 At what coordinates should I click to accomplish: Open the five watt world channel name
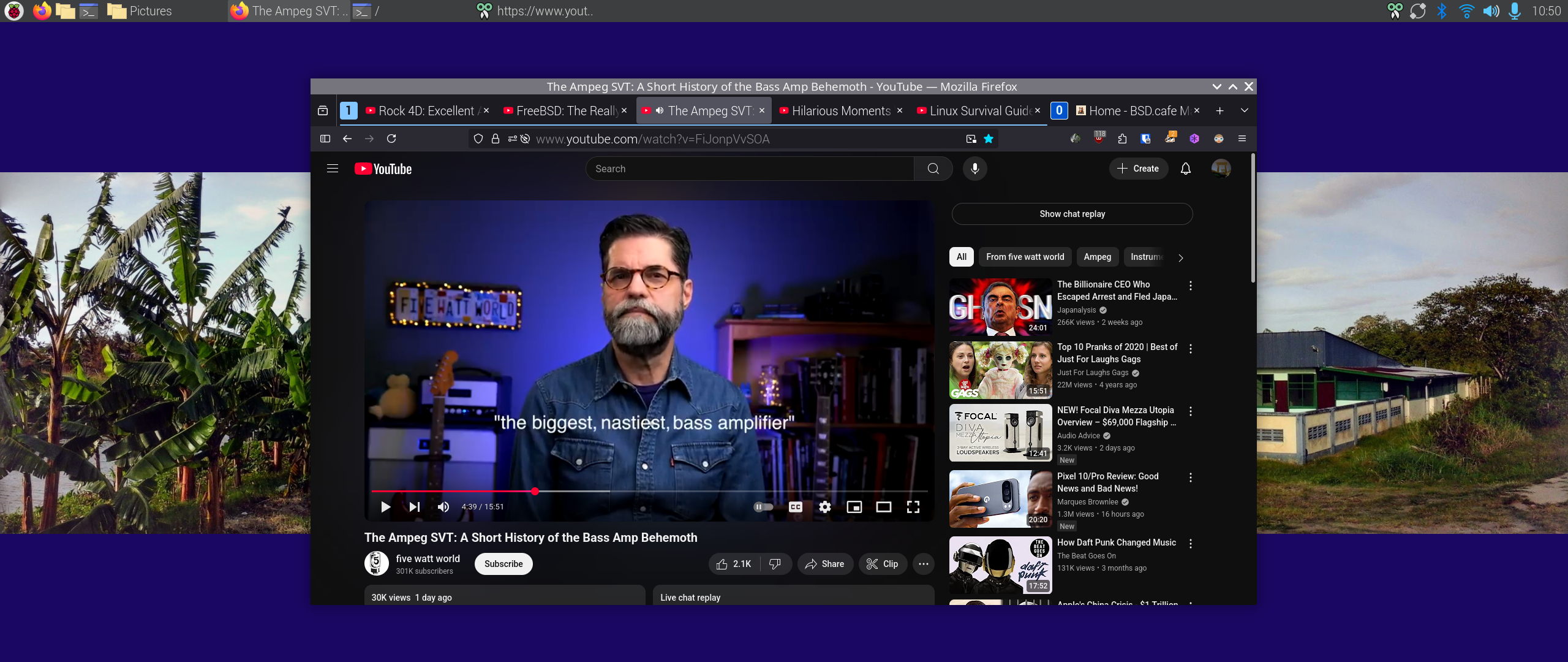(428, 558)
